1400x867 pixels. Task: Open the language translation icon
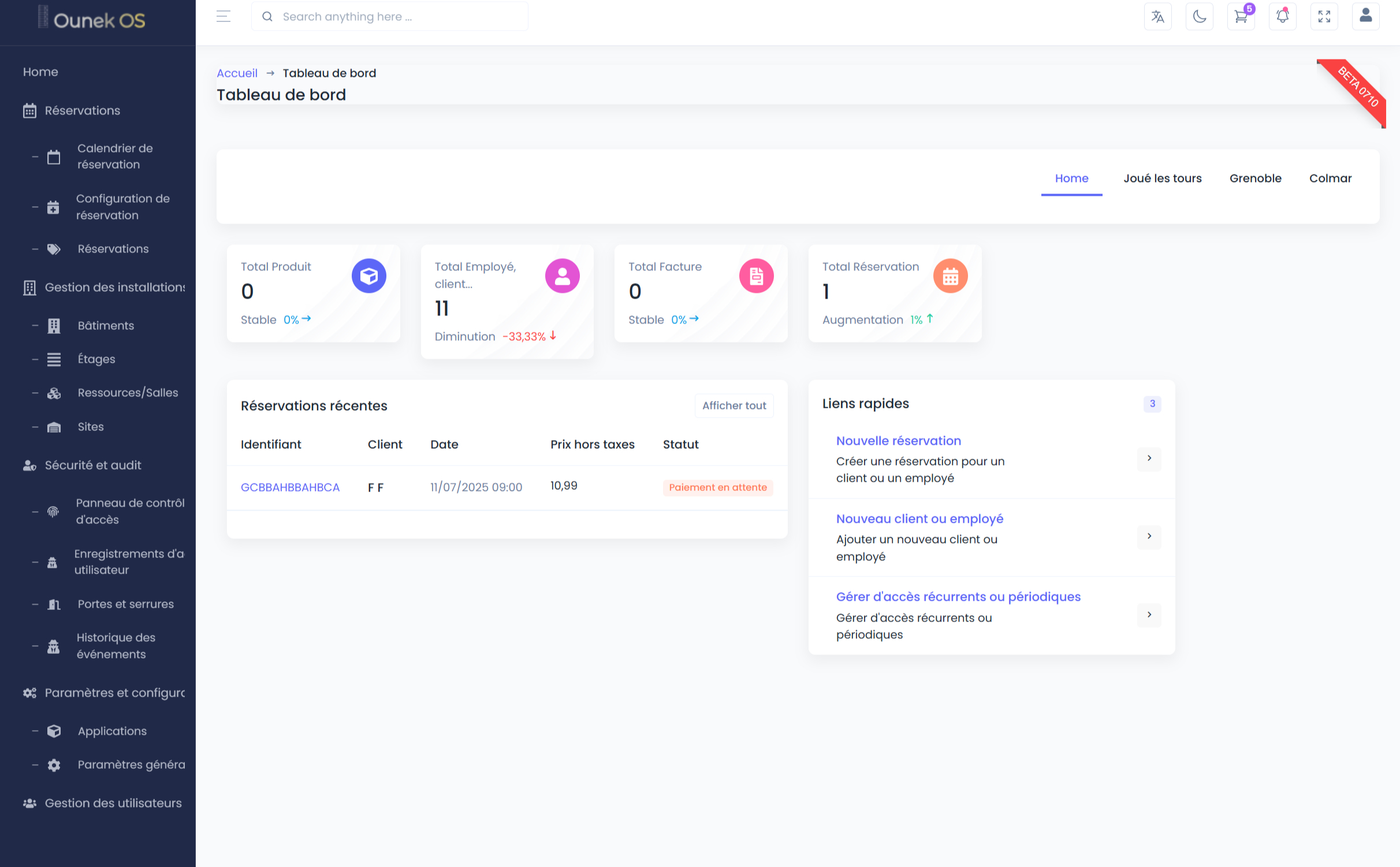(1157, 17)
